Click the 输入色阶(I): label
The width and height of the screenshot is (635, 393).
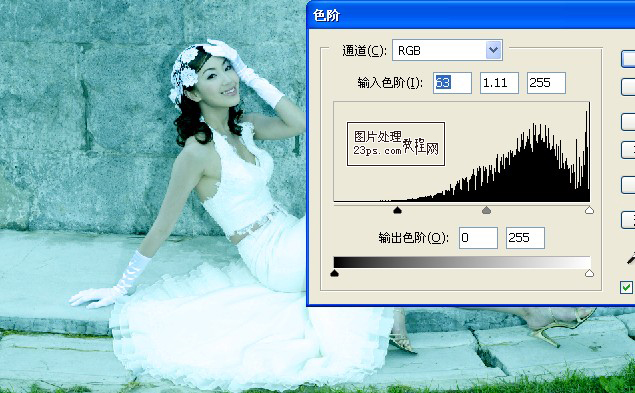(x=390, y=83)
